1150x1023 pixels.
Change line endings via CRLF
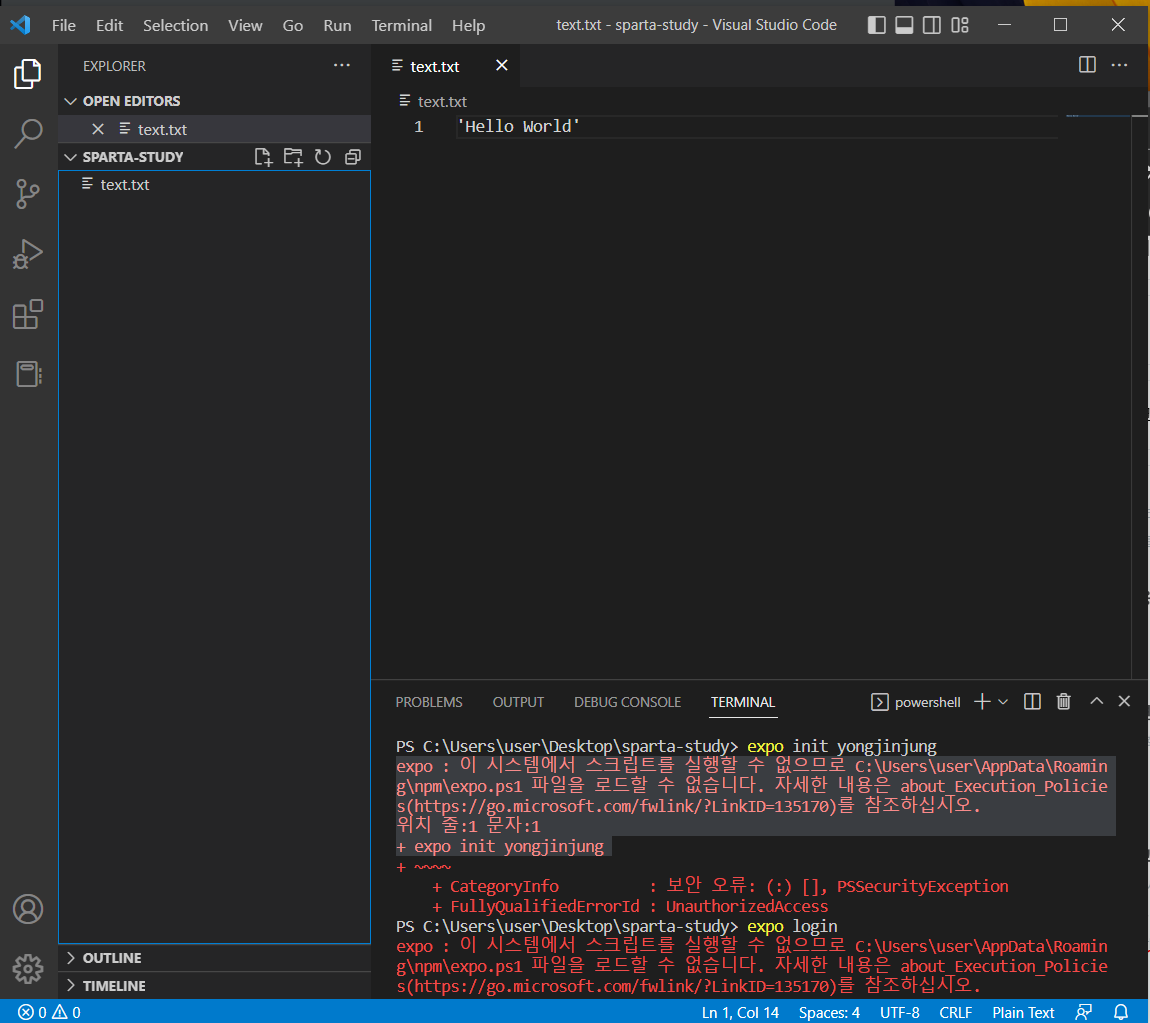point(956,1012)
